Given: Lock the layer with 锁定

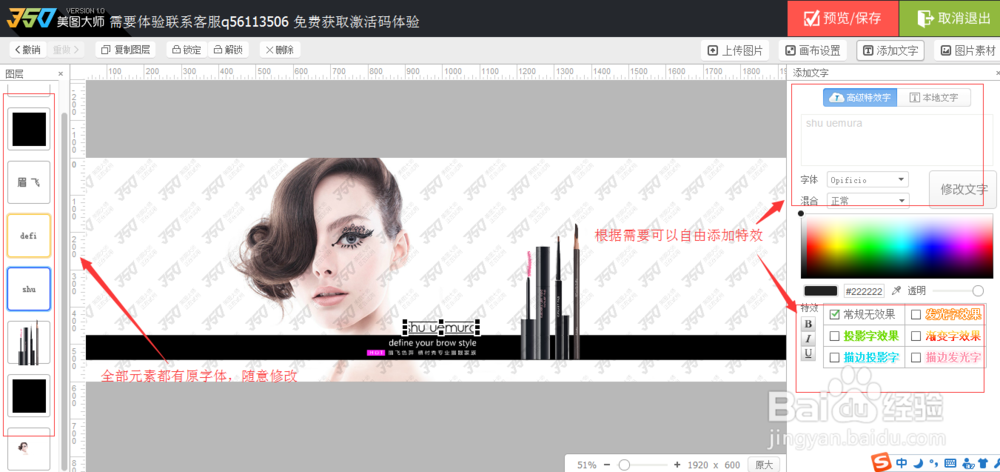Looking at the screenshot, I should 187,50.
